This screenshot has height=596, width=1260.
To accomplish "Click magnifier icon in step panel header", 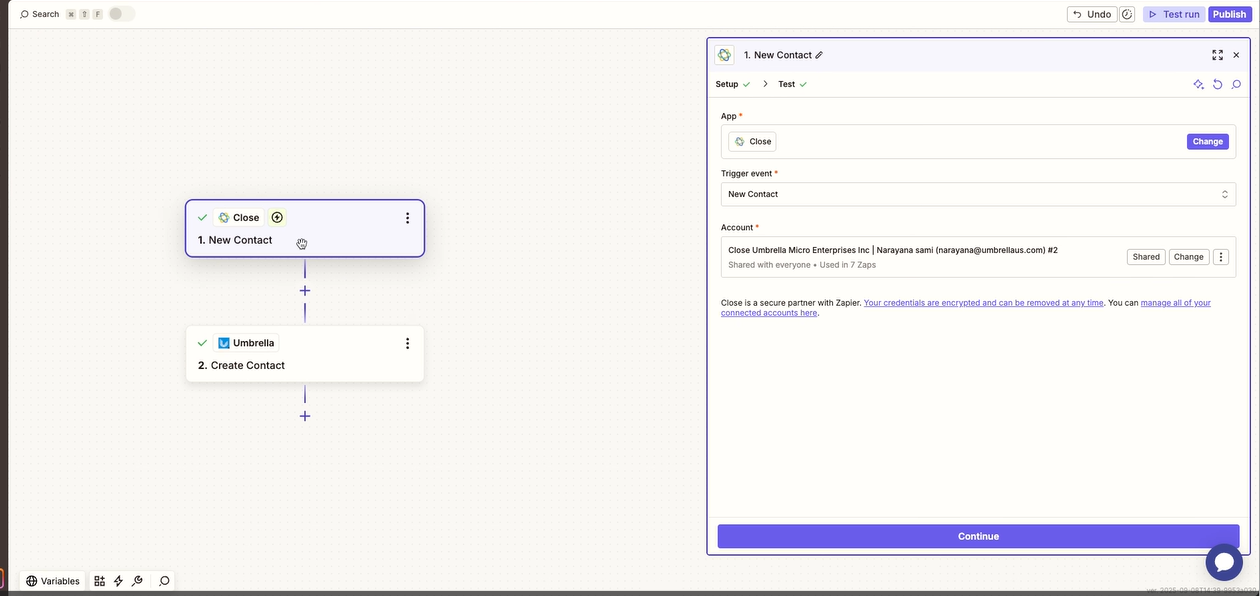I will 1236,84.
